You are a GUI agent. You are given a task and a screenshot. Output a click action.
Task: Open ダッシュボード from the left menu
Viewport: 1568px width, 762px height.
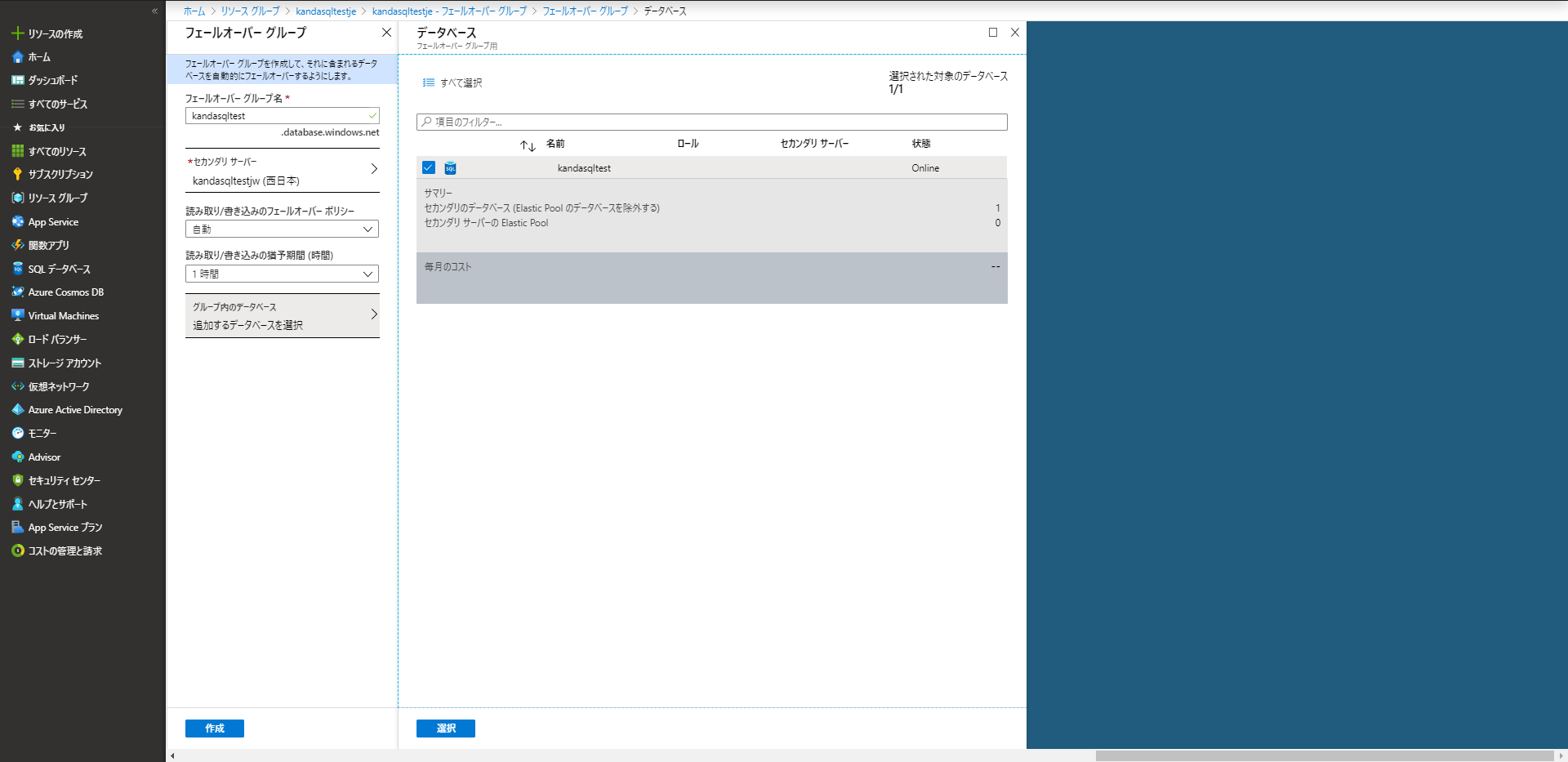click(x=53, y=81)
